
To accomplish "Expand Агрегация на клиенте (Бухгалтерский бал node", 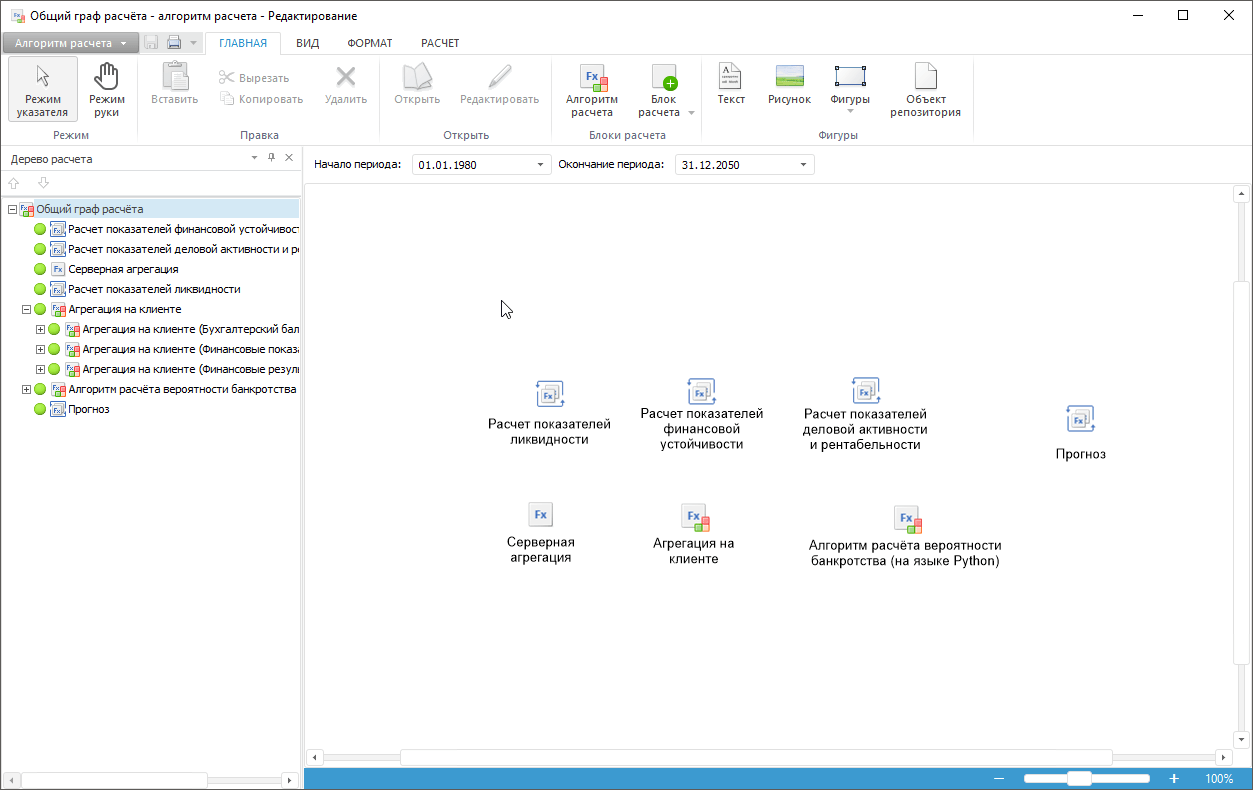I will [40, 329].
